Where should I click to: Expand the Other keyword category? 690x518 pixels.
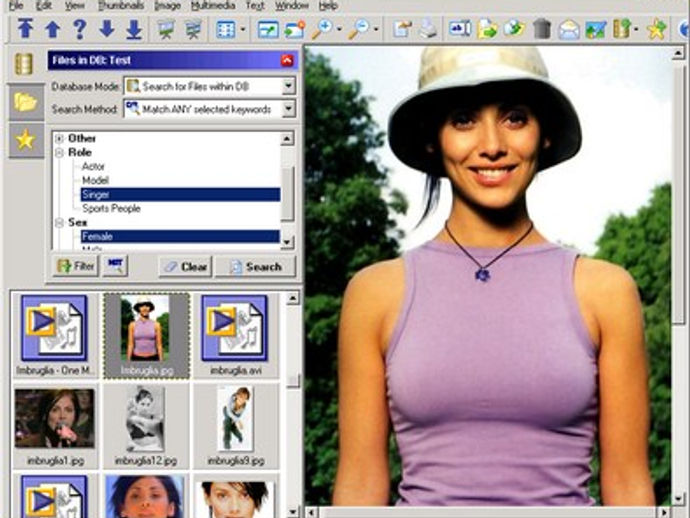[59, 139]
